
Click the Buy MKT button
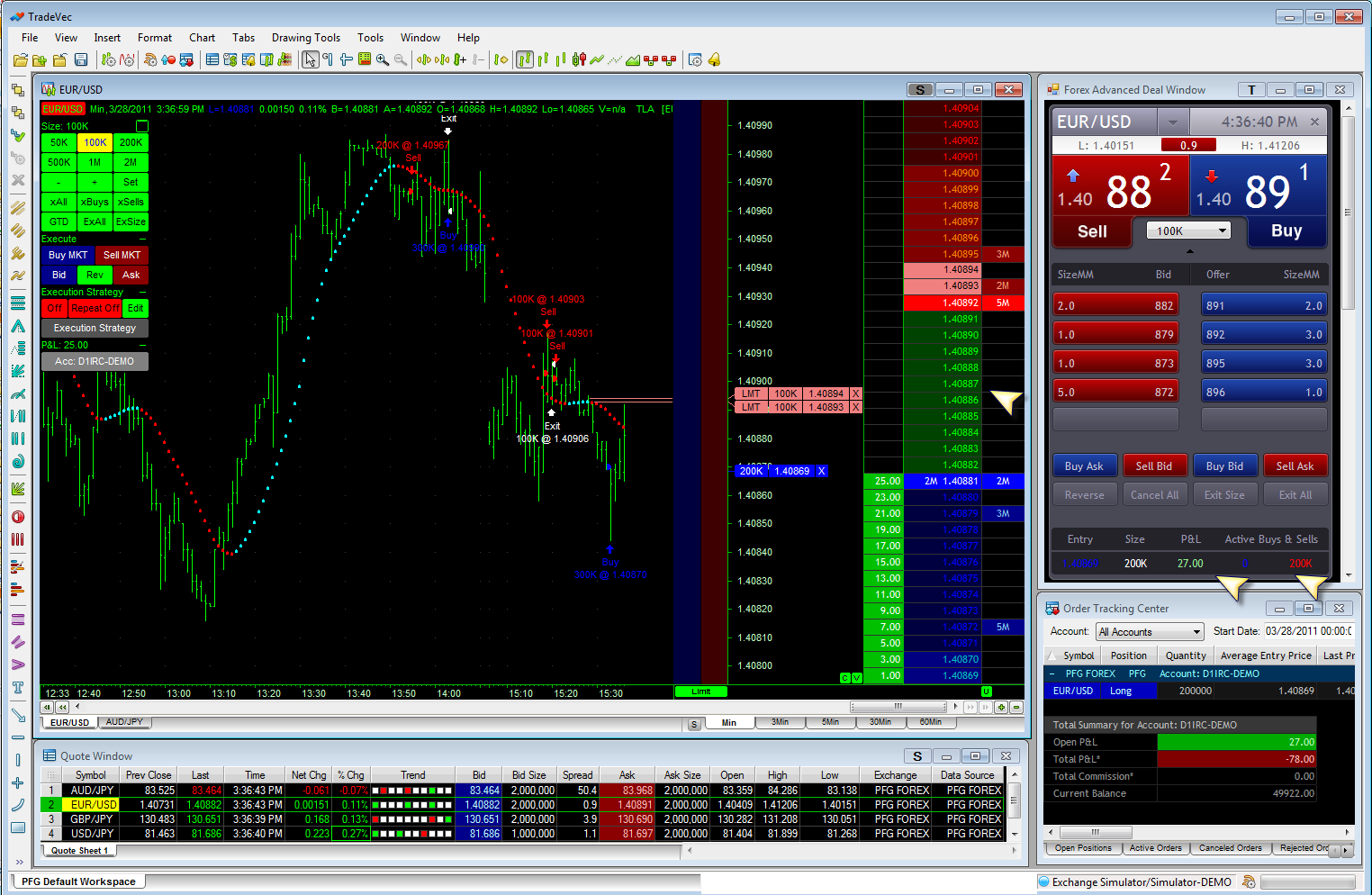coord(68,255)
